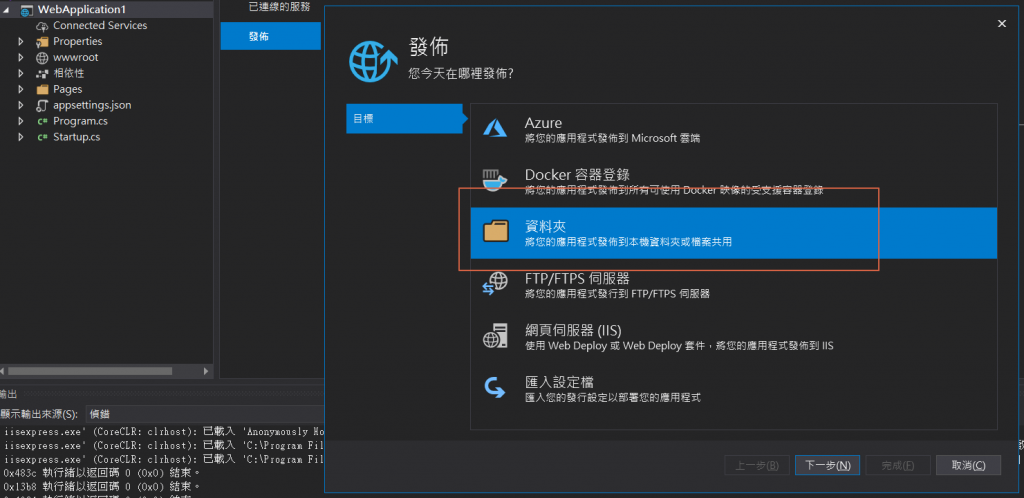
Task: Click the Startup.cs C# file icon
Action: [42, 137]
